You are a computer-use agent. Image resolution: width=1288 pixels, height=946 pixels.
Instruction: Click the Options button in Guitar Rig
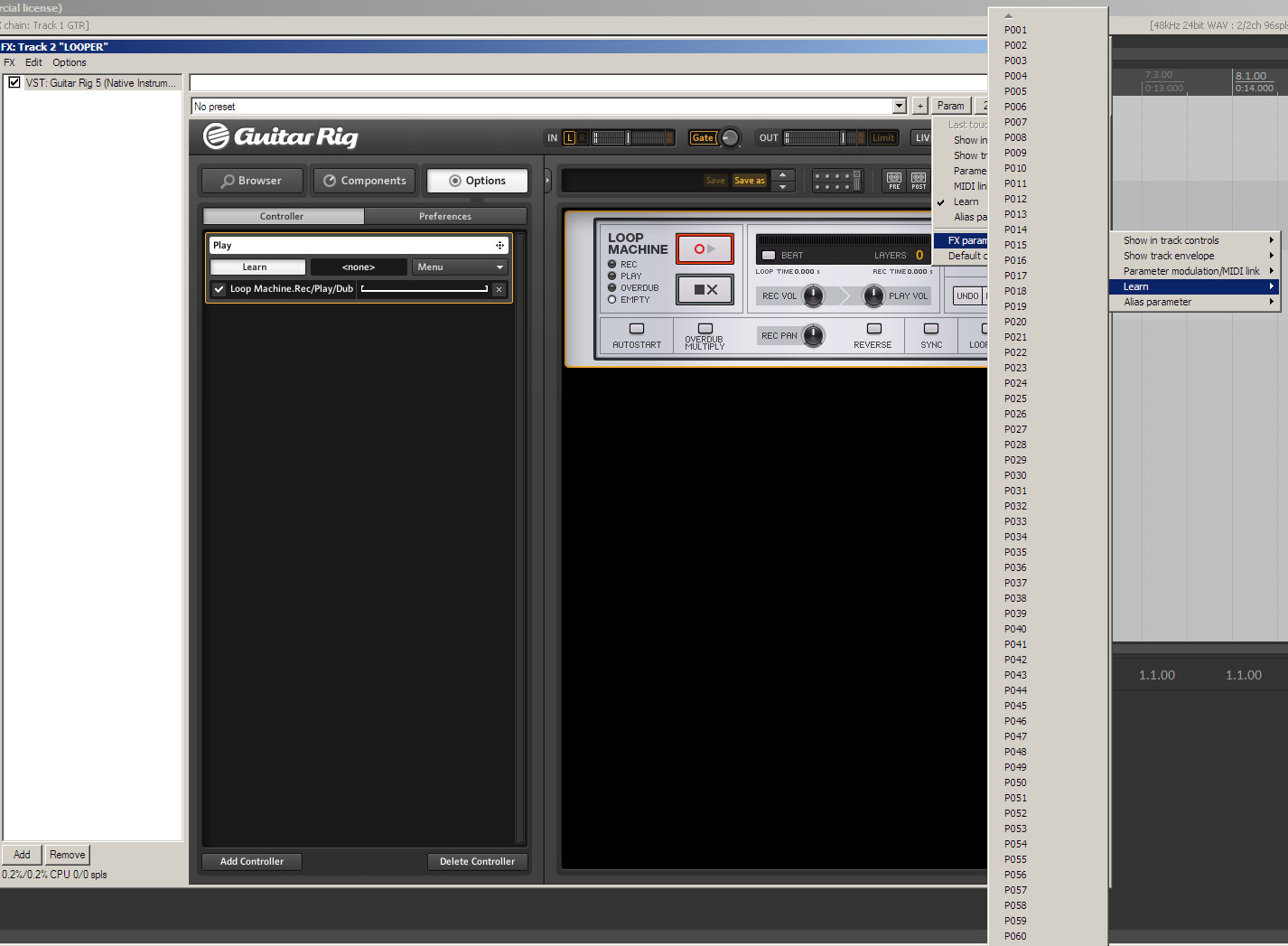point(478,181)
